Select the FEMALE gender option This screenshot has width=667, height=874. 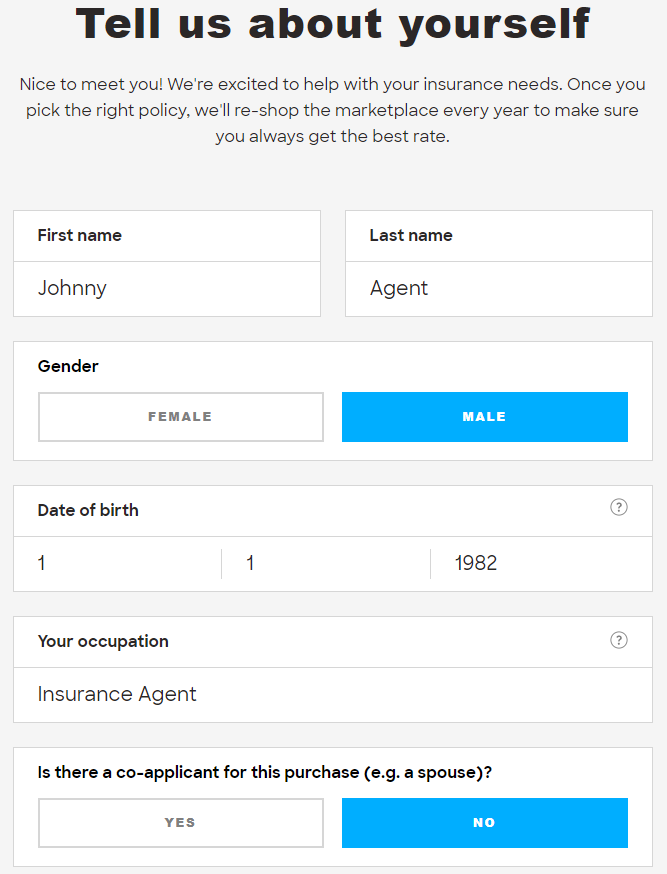click(181, 417)
